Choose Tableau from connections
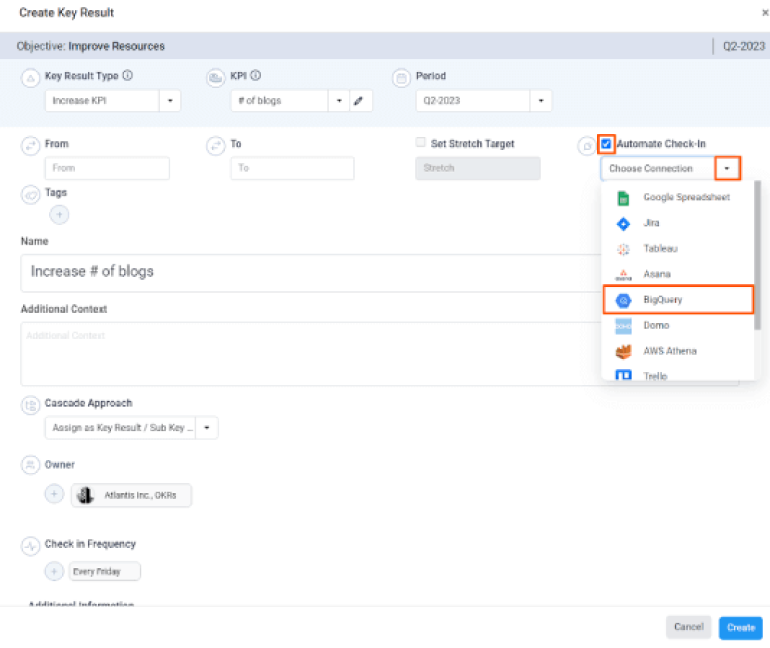The height and width of the screenshot is (648, 770). (678, 249)
